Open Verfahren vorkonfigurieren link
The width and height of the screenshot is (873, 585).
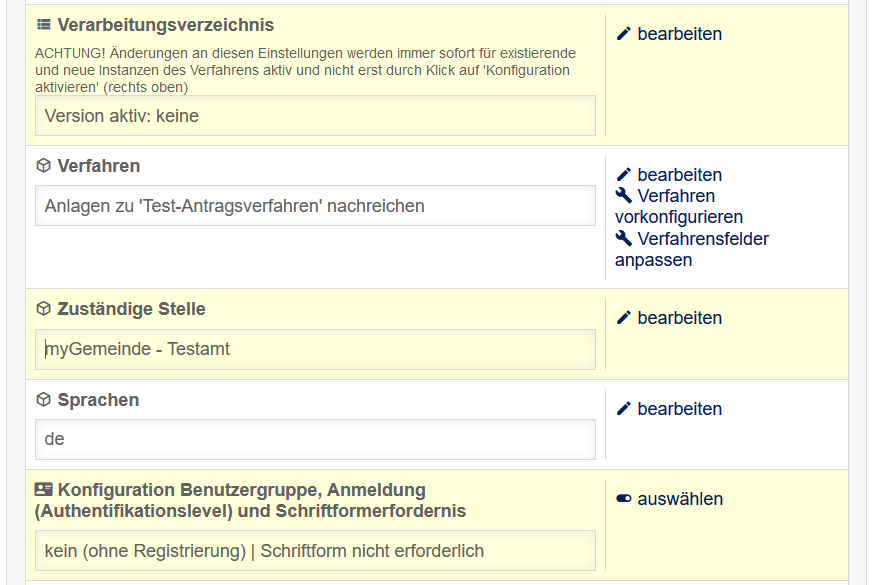[678, 206]
